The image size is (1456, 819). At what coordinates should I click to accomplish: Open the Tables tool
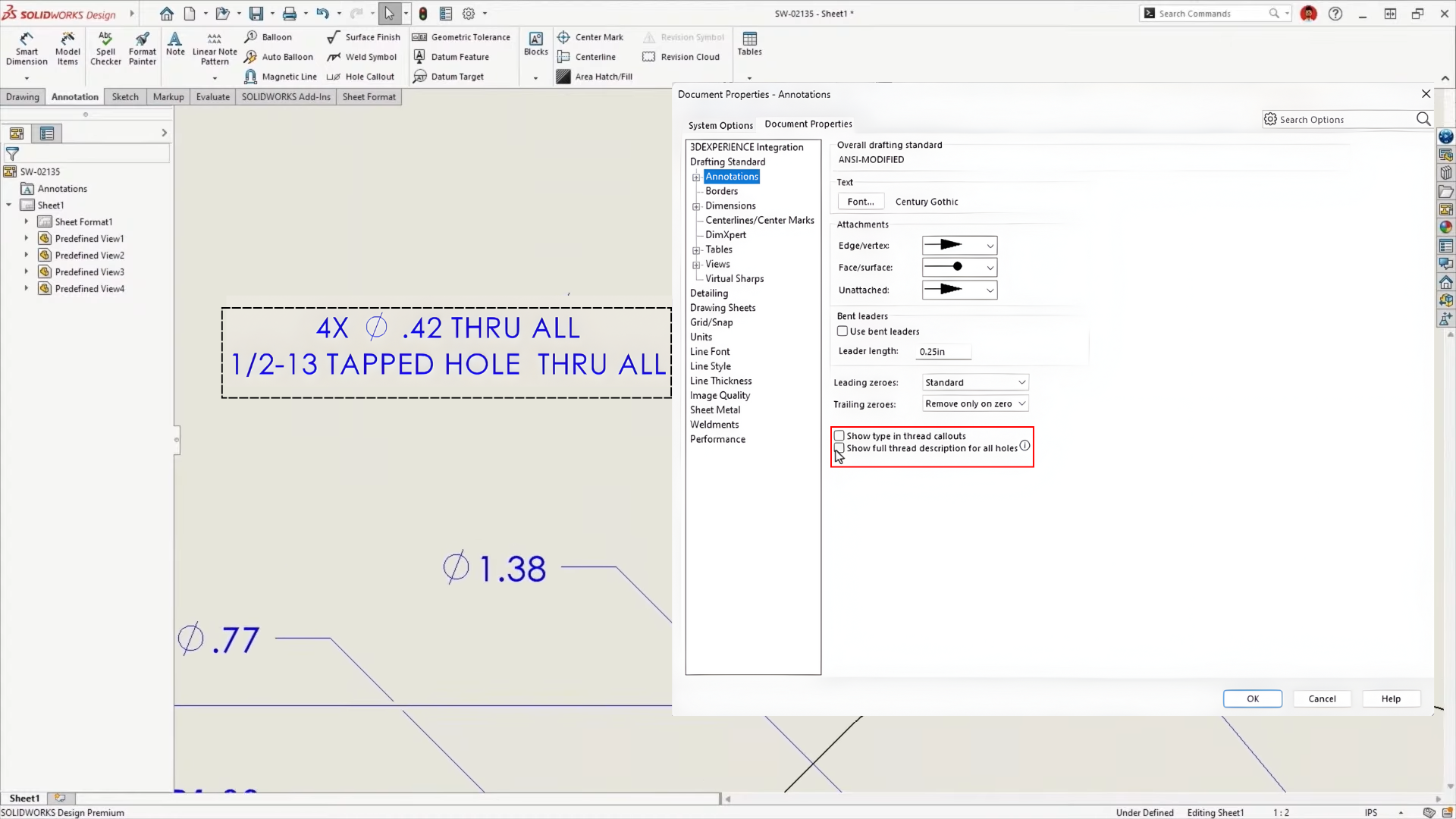pos(749,44)
